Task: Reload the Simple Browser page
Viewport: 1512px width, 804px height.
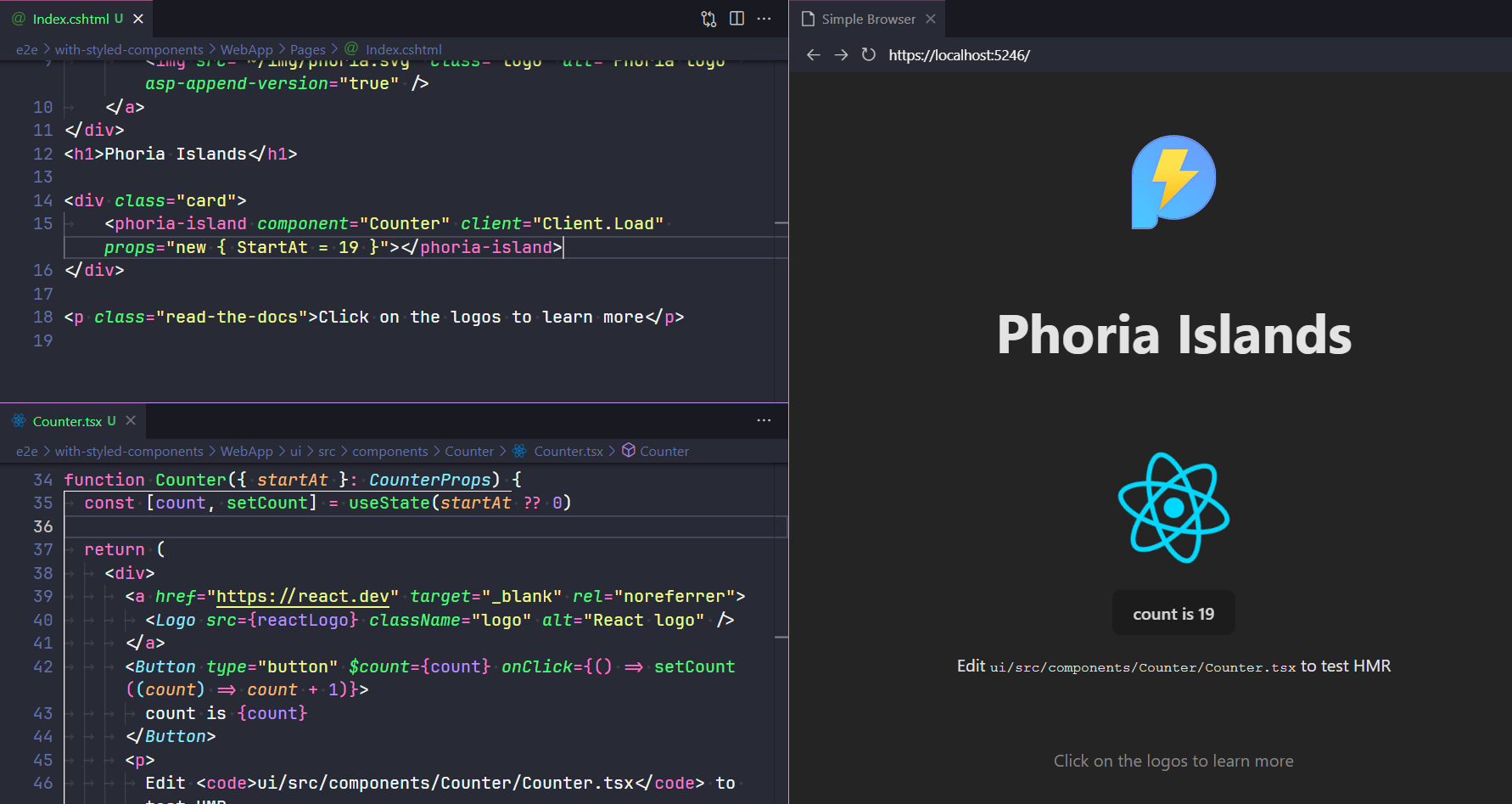Action: (x=868, y=55)
